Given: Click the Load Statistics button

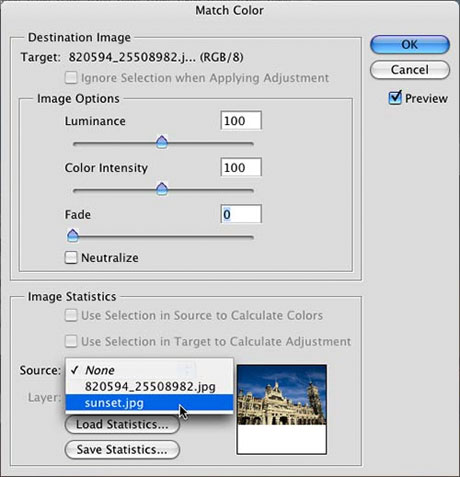Looking at the screenshot, I should point(122,424).
